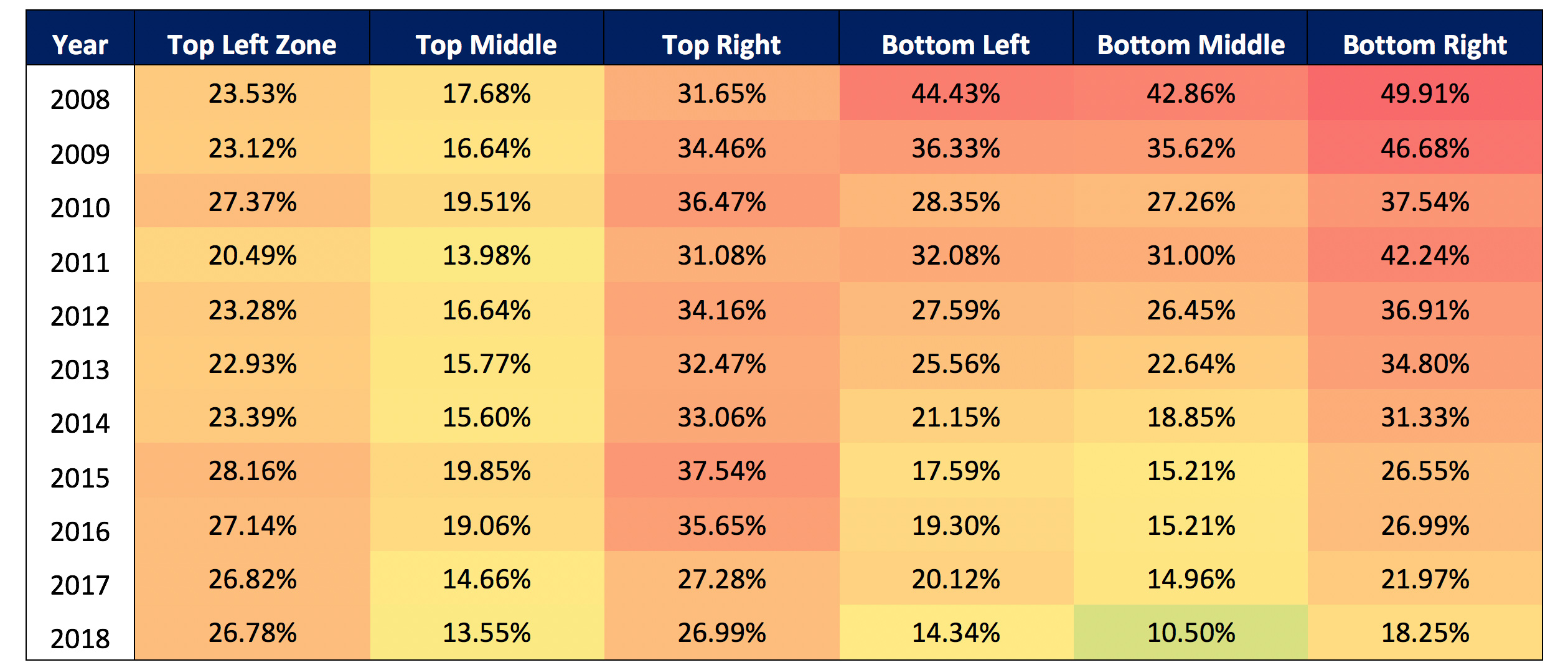Click the Year column header
The image size is (1568, 670).
point(80,45)
